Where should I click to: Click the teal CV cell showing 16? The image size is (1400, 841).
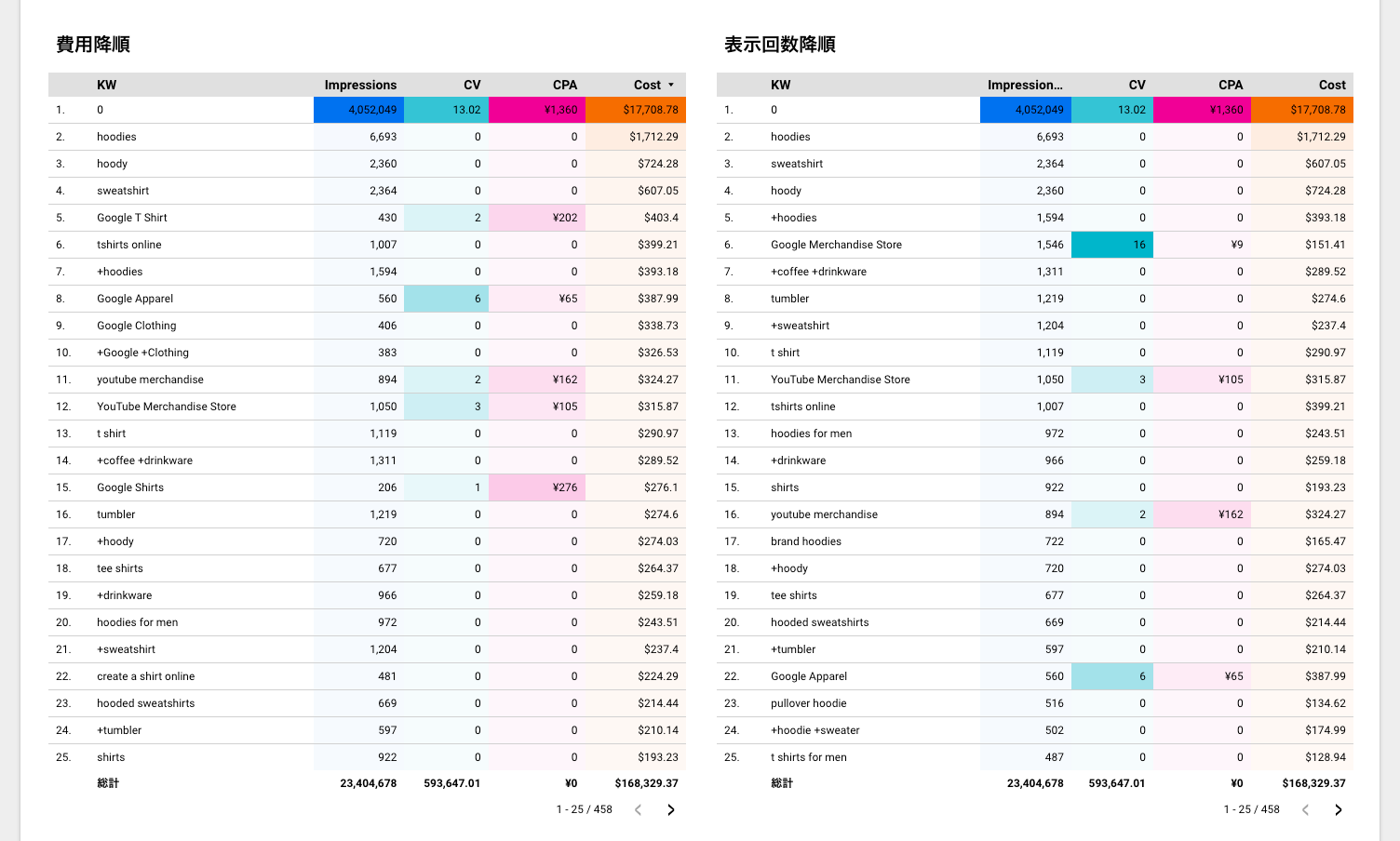(1111, 245)
